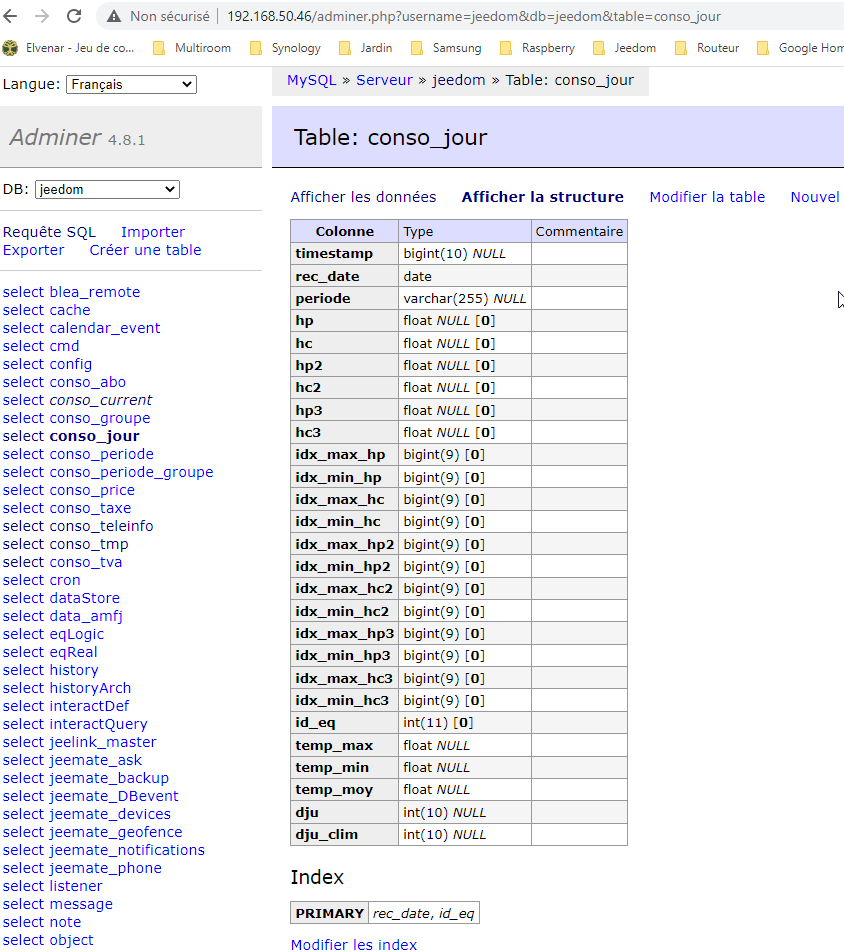Click Serveur in the breadcrumb
This screenshot has height=952, width=844.
click(384, 80)
